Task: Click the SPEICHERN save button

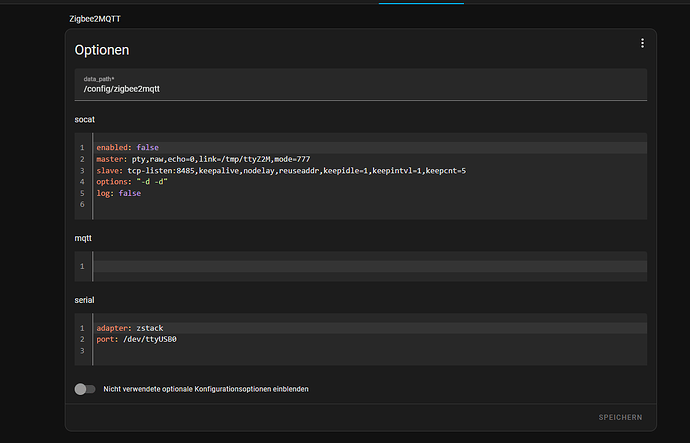Action: coord(620,417)
